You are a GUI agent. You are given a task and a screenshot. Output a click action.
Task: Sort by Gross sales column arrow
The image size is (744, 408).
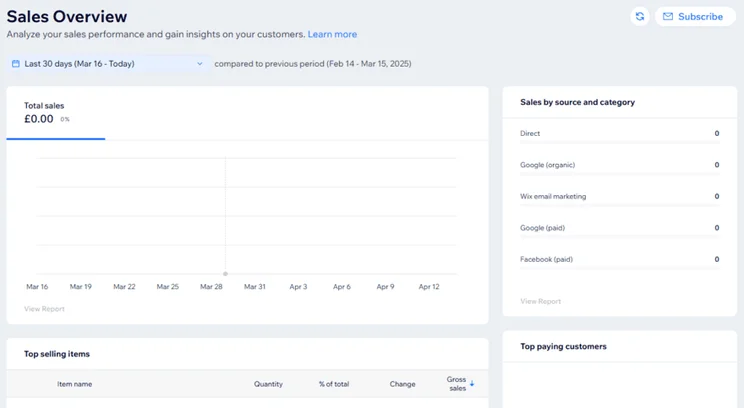tap(472, 383)
